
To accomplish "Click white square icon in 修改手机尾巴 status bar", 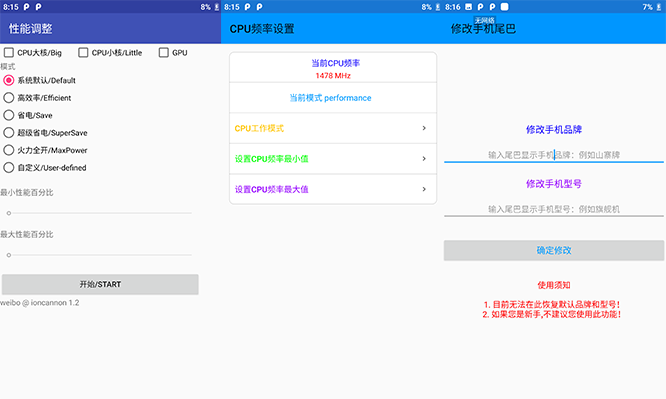I will click(x=505, y=7).
